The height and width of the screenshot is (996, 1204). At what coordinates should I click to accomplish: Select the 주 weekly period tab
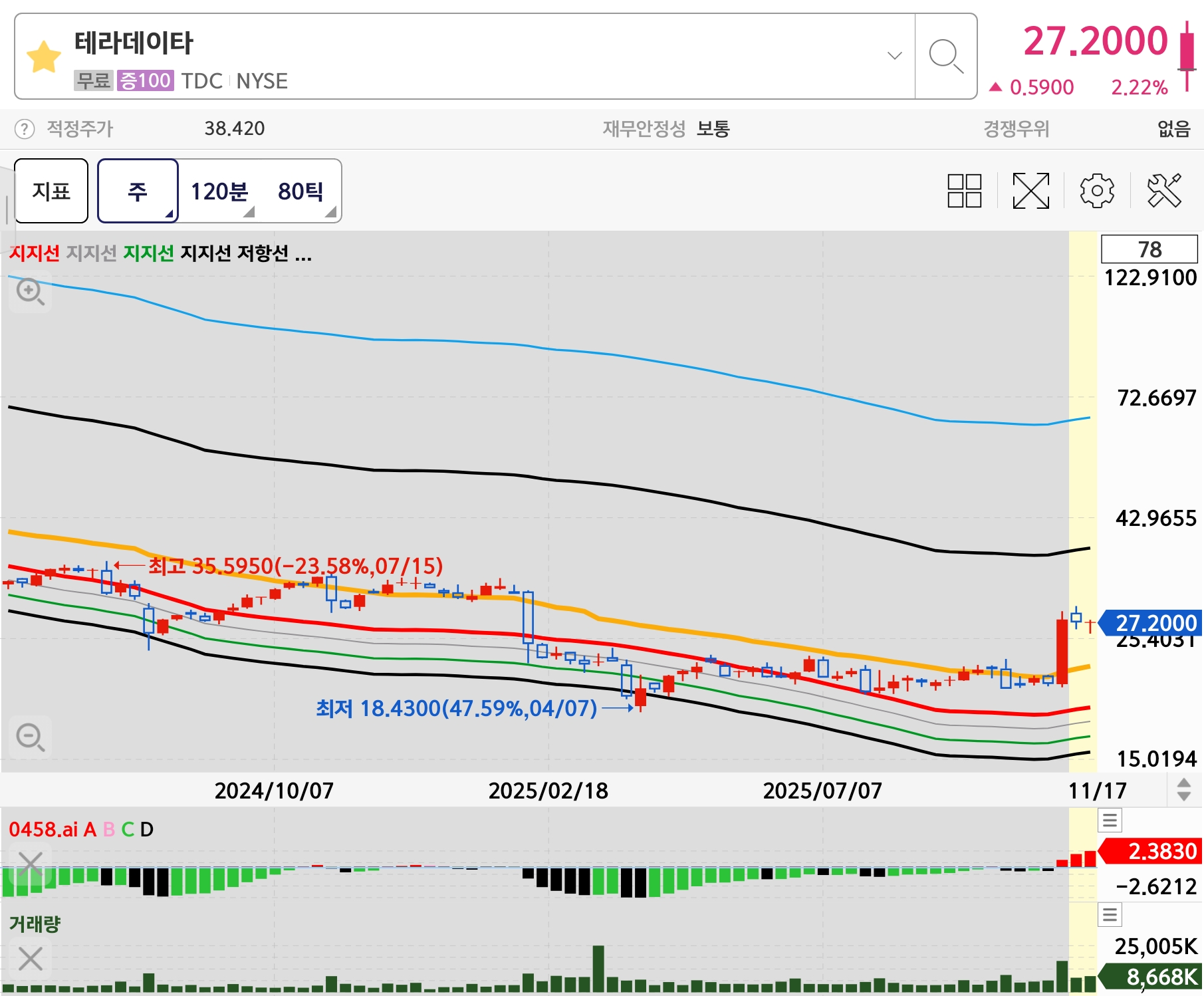(138, 191)
